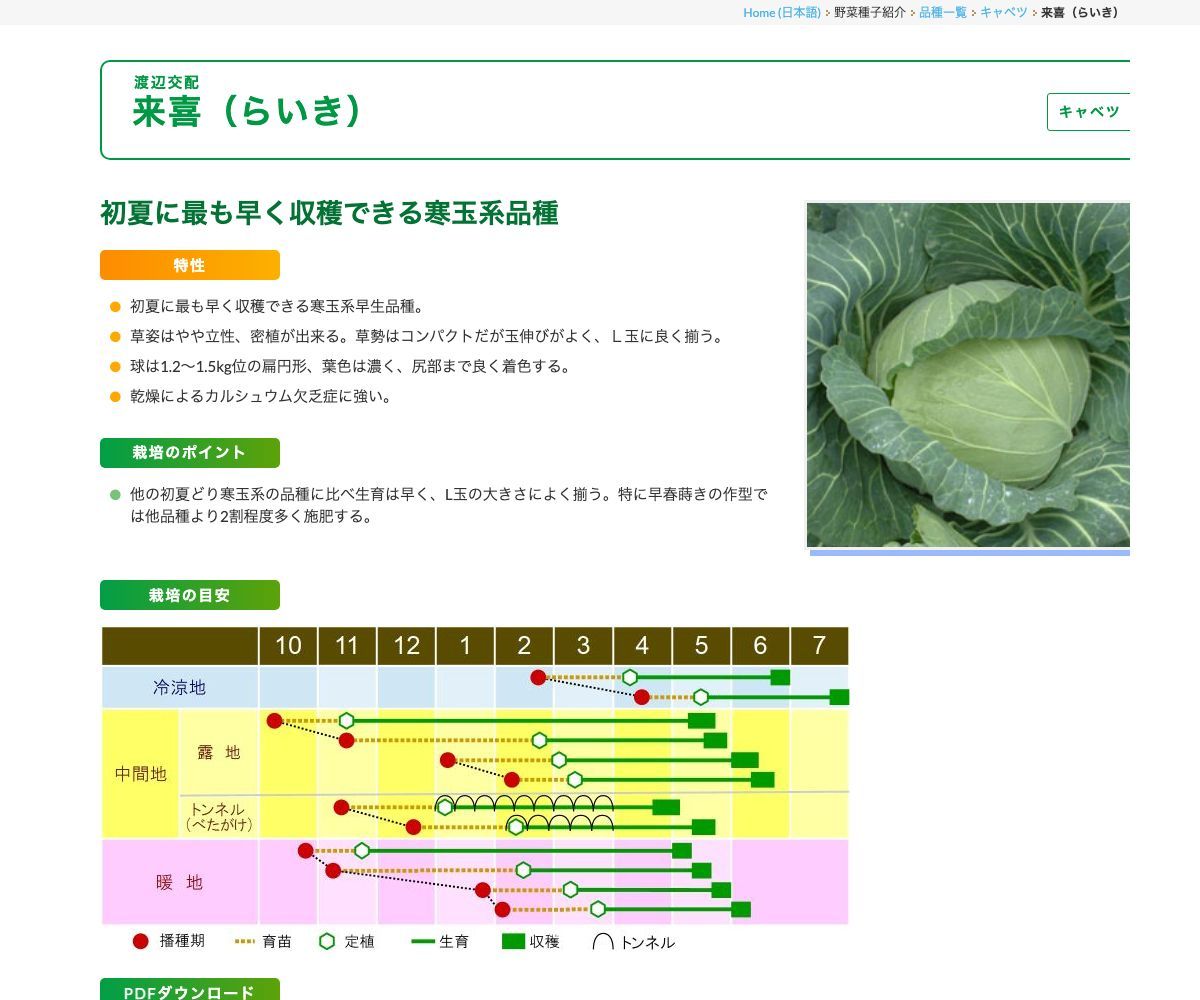1200x1000 pixels.
Task: Click the 育苗 dotted line legend icon
Action: click(245, 942)
